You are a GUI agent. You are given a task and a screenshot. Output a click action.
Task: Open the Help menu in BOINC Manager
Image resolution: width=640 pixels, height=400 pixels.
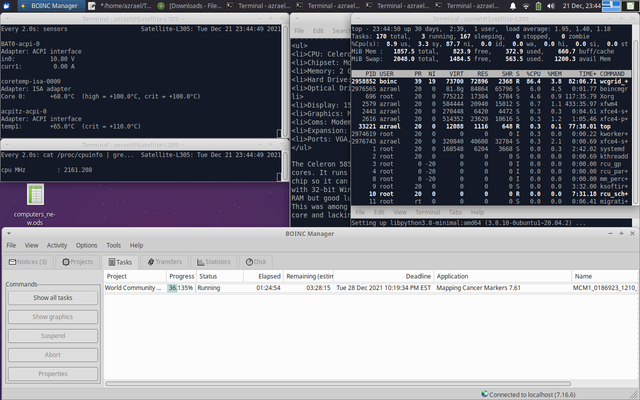(136, 245)
